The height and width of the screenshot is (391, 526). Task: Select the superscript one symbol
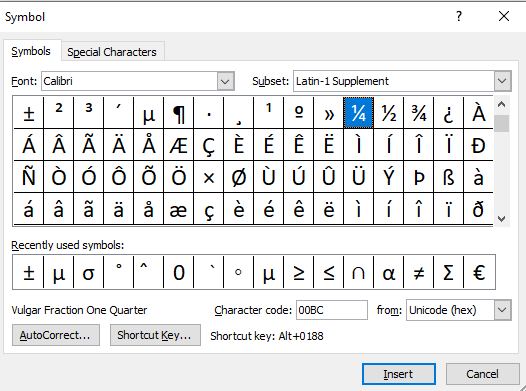(268, 113)
